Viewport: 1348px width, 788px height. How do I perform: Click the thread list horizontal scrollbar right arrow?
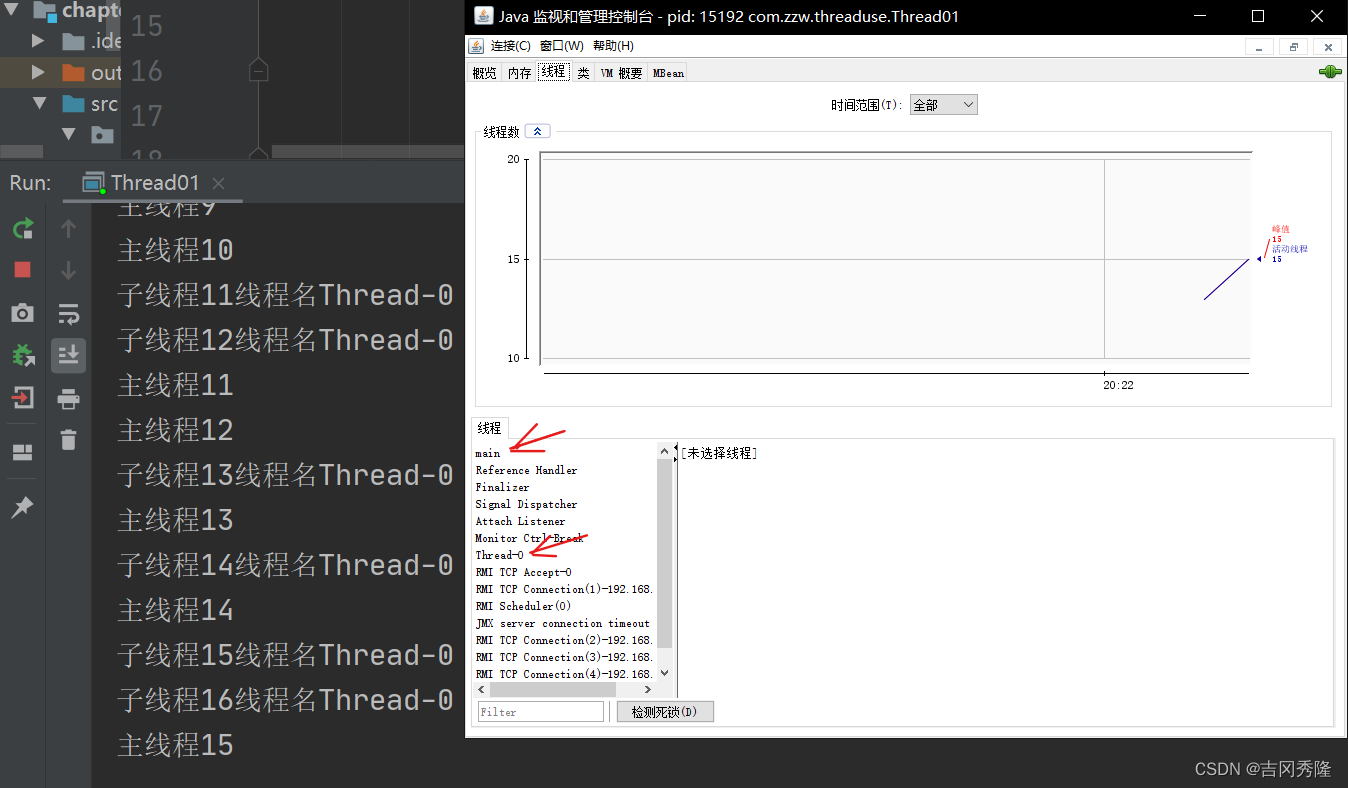[x=648, y=690]
